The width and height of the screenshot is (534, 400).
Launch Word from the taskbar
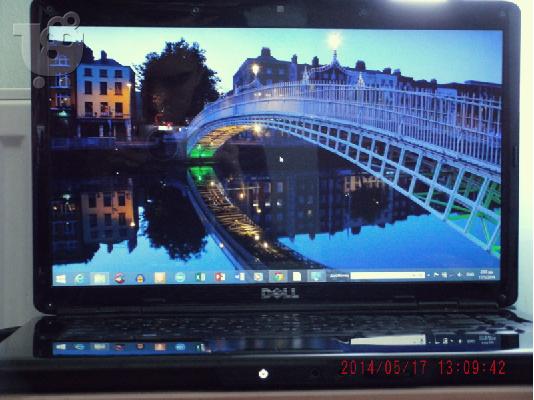click(x=240, y=277)
